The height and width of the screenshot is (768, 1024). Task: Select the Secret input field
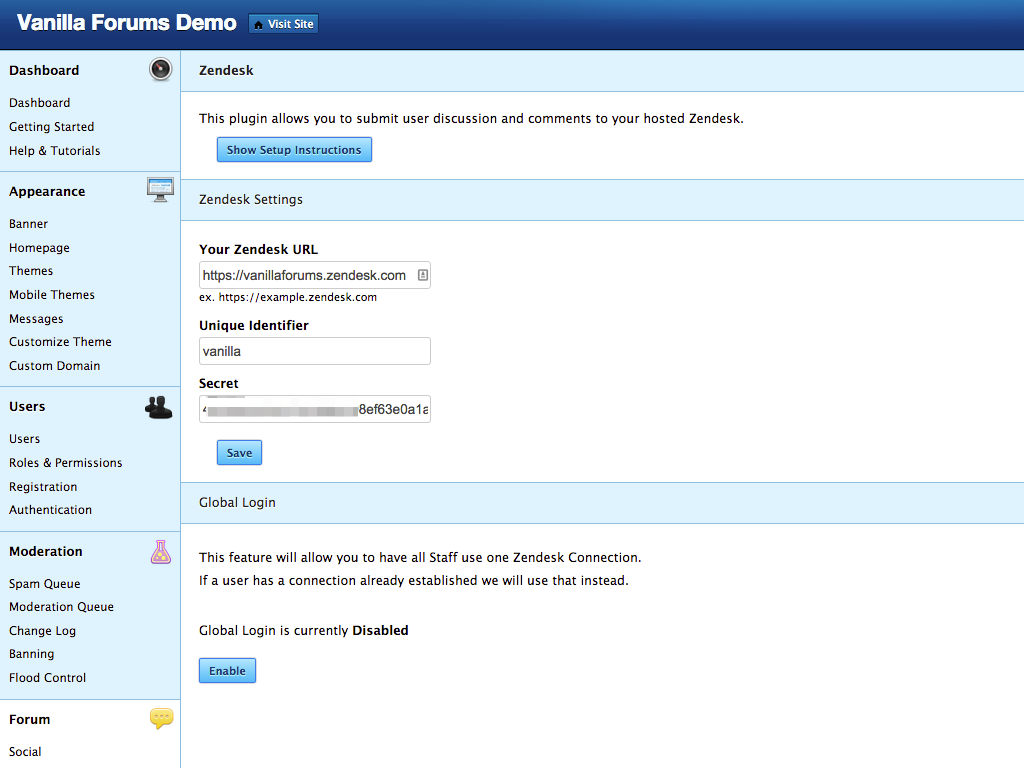pos(314,409)
